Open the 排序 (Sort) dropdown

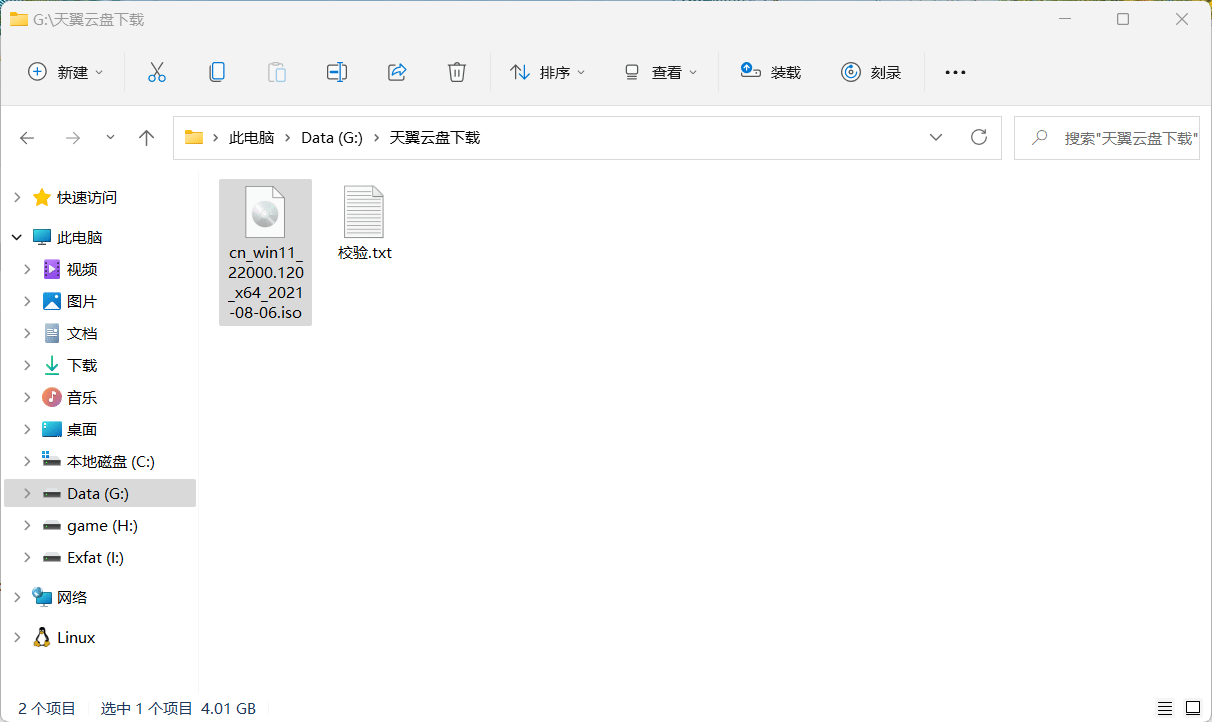(548, 72)
